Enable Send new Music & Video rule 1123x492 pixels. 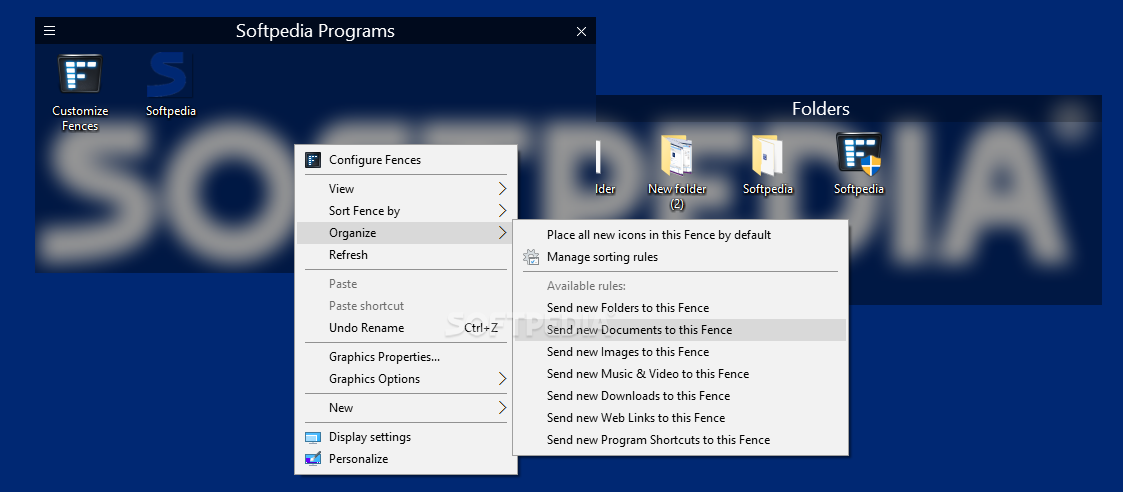pos(680,374)
